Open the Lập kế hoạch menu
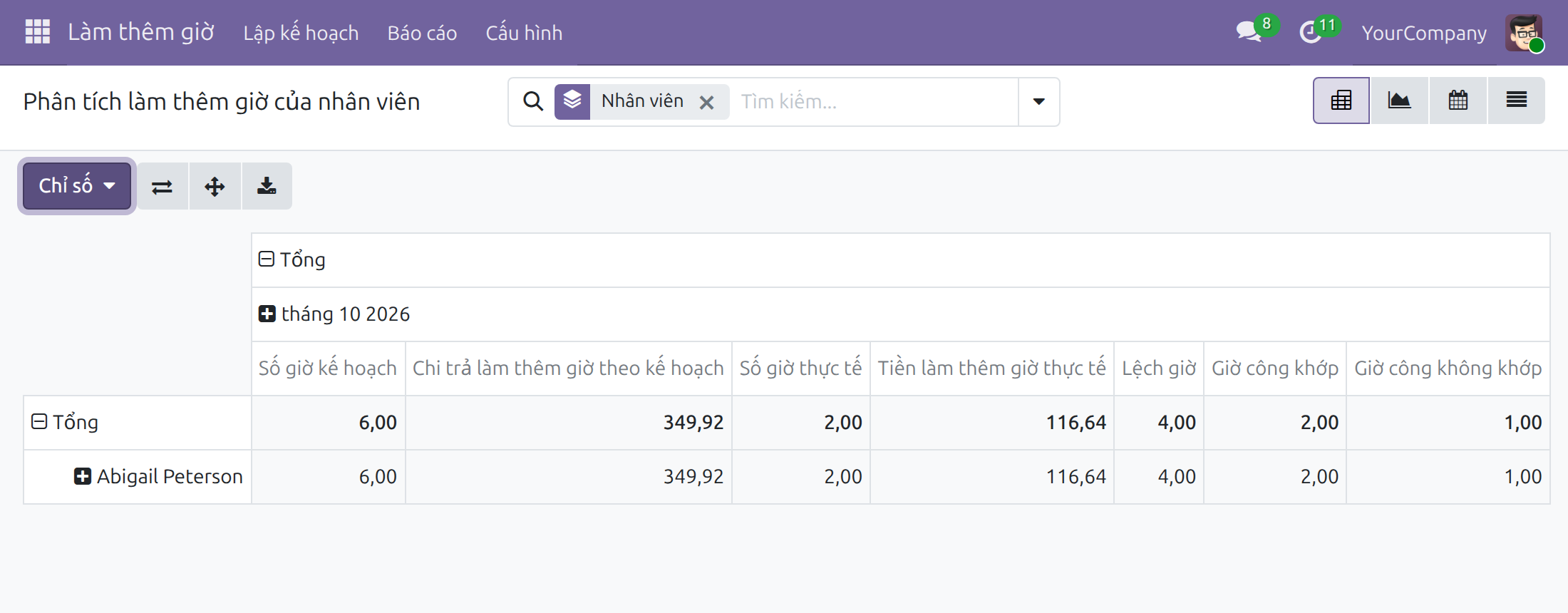 pos(301,33)
